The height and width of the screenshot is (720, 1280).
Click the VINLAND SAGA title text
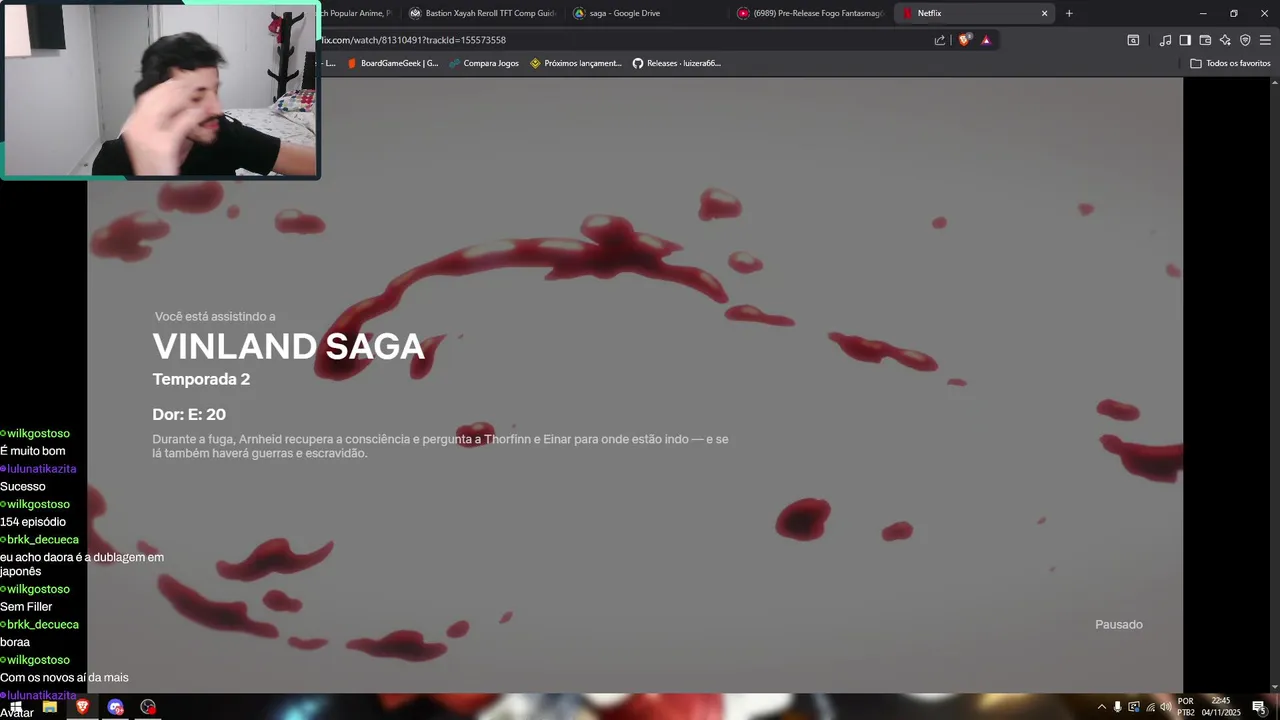[x=289, y=347]
